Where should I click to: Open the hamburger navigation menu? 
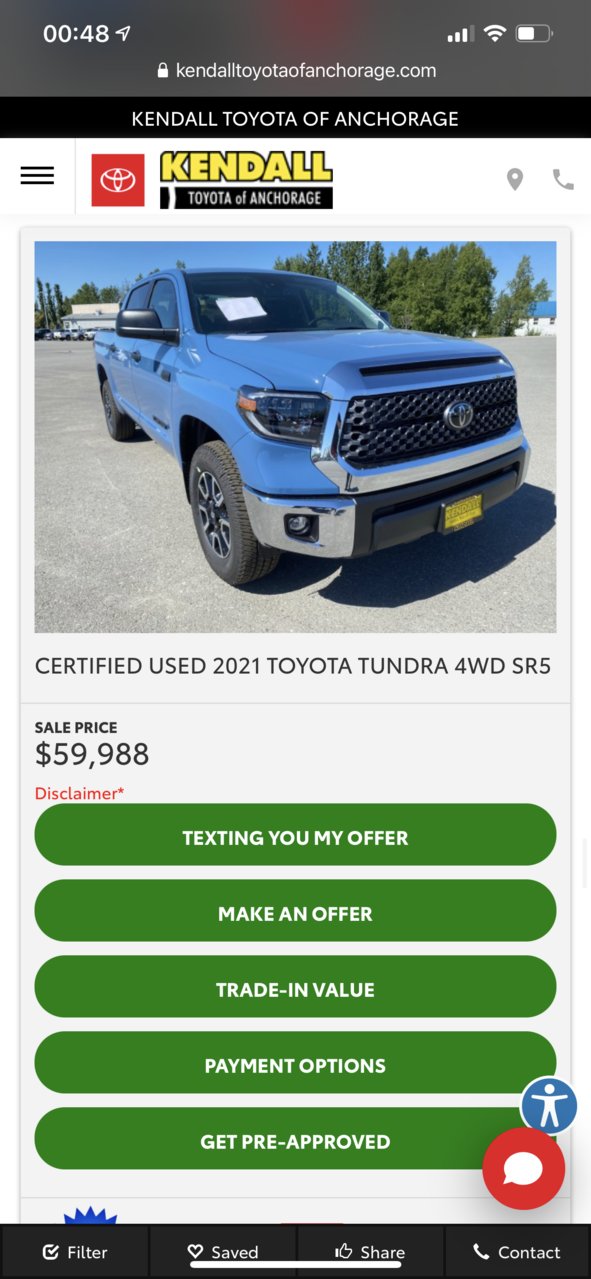37,175
